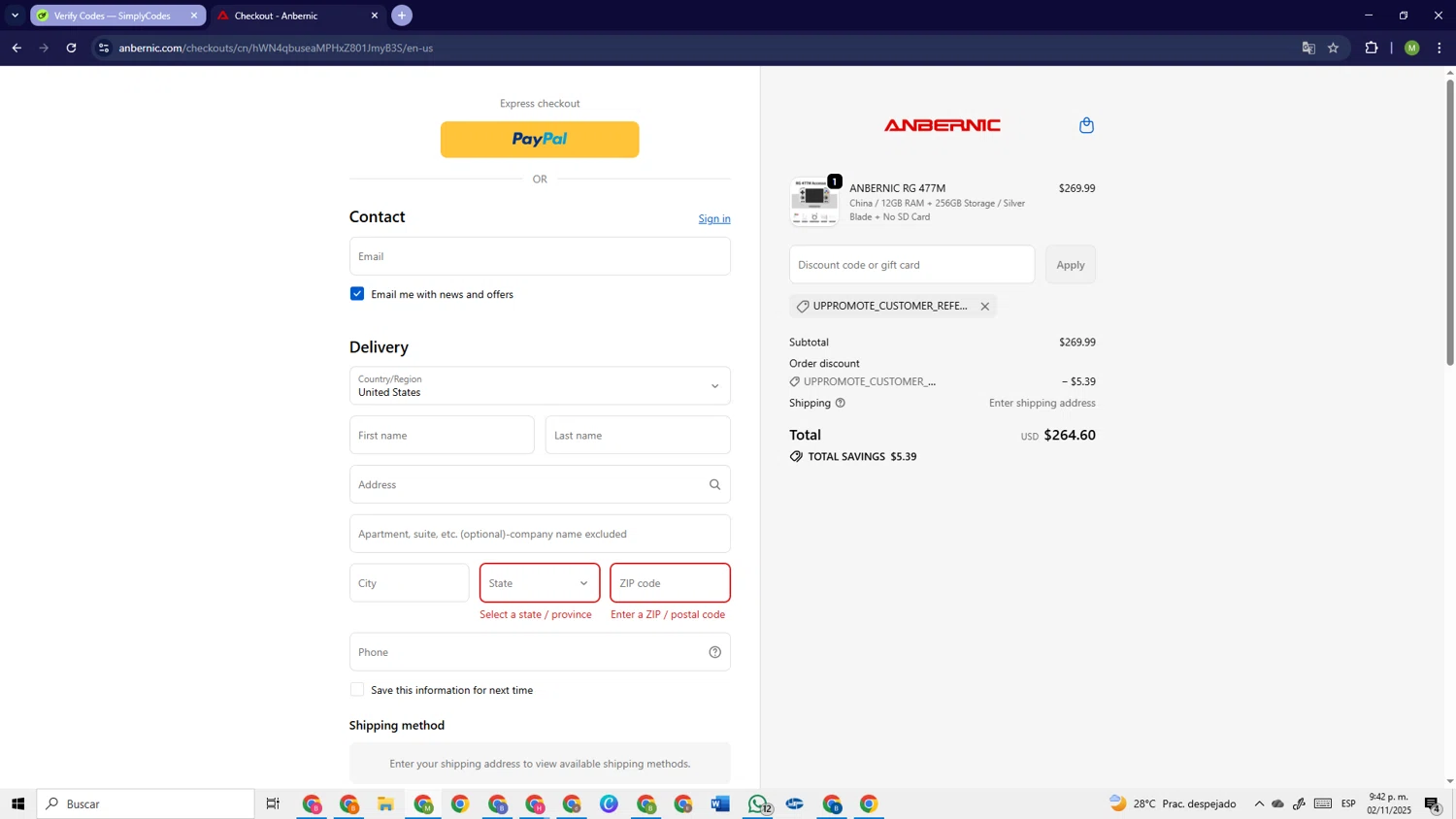This screenshot has width=1456, height=819.
Task: Check Save this information for next time
Action: (357, 690)
